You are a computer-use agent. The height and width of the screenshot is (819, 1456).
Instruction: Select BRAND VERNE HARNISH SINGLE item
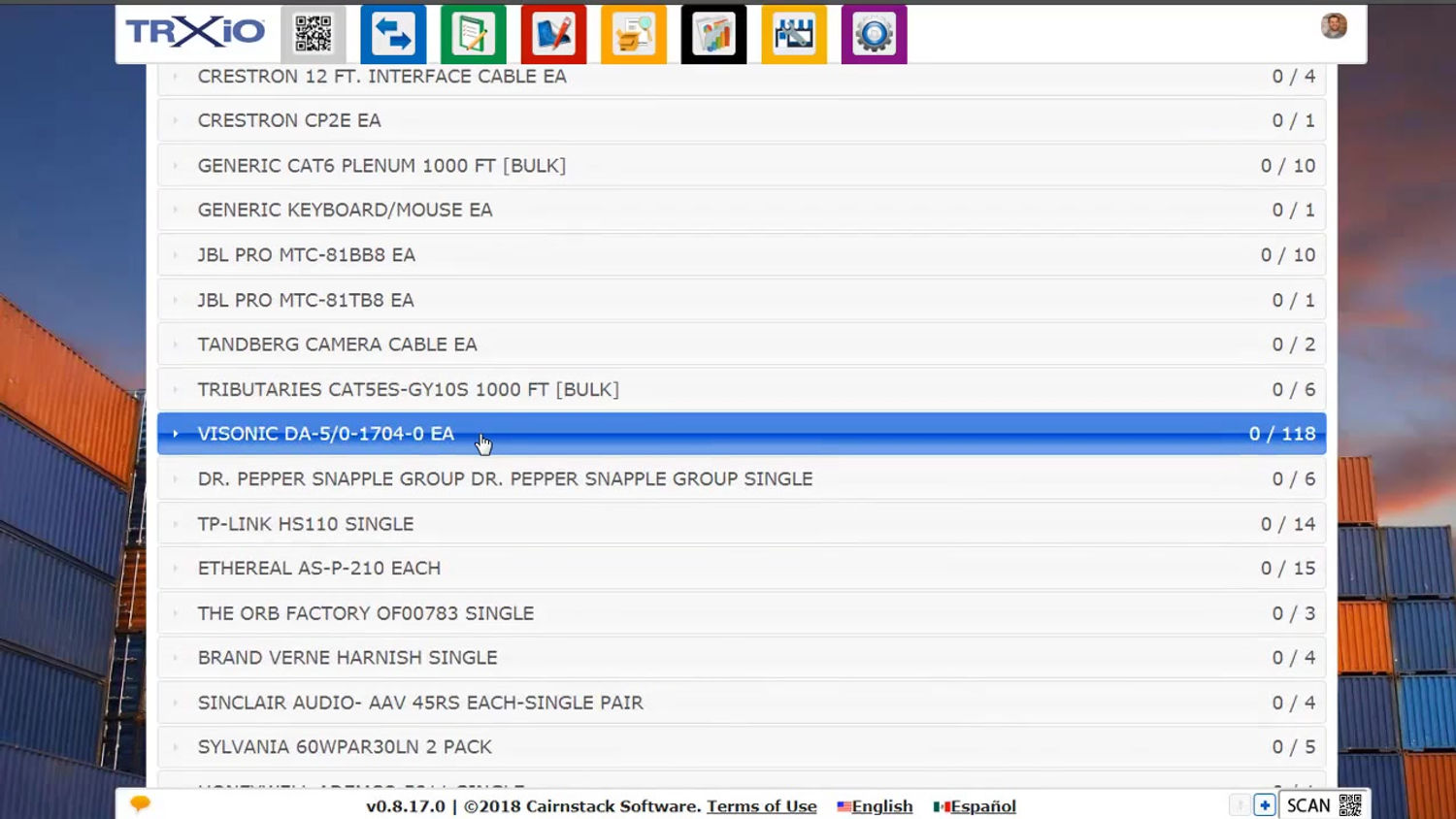[347, 658]
